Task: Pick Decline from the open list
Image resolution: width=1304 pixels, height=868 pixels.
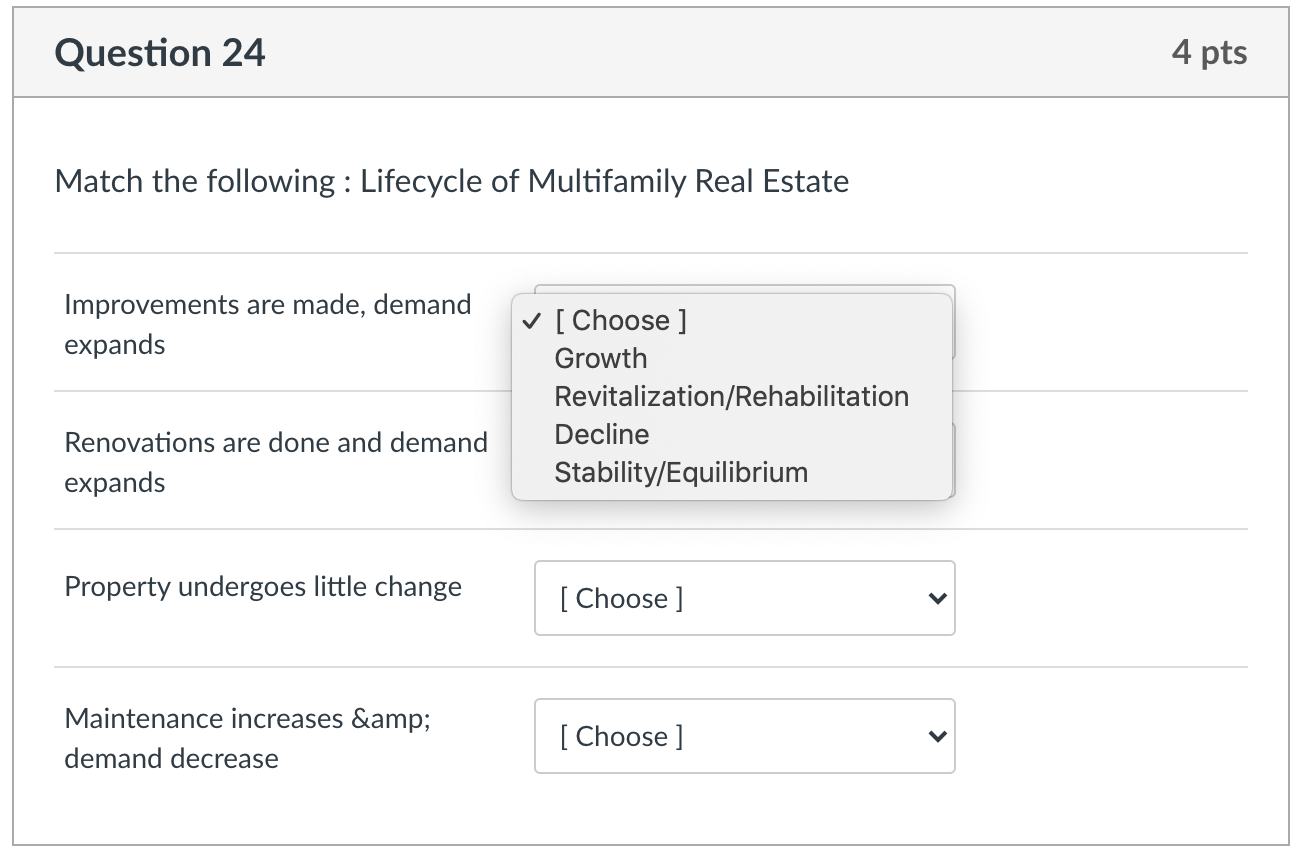Action: 602,434
